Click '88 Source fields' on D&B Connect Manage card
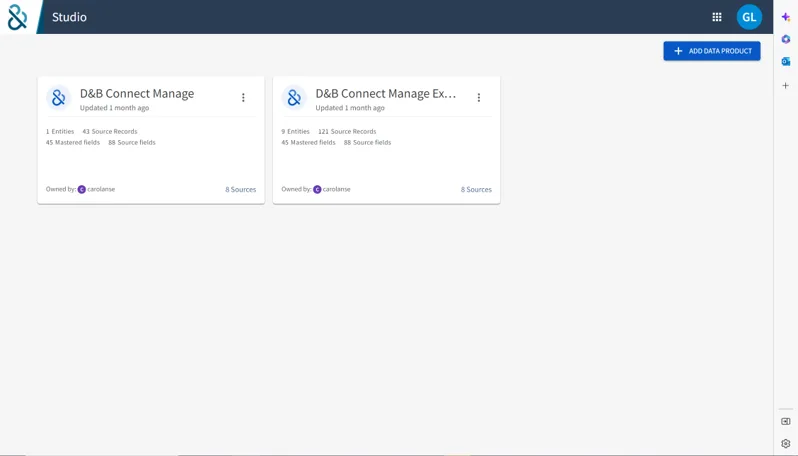This screenshot has width=798, height=456. coord(132,142)
